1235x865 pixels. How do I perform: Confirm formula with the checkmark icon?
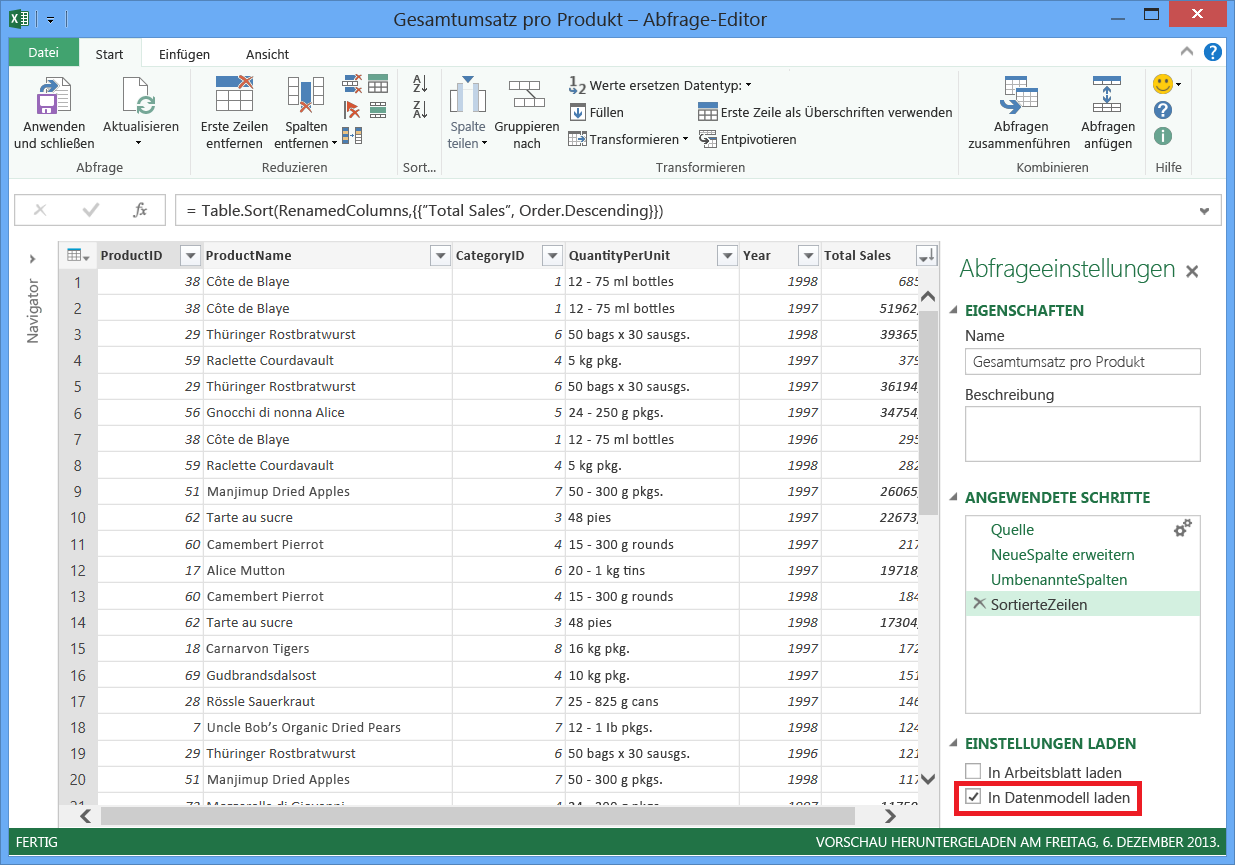click(x=91, y=210)
